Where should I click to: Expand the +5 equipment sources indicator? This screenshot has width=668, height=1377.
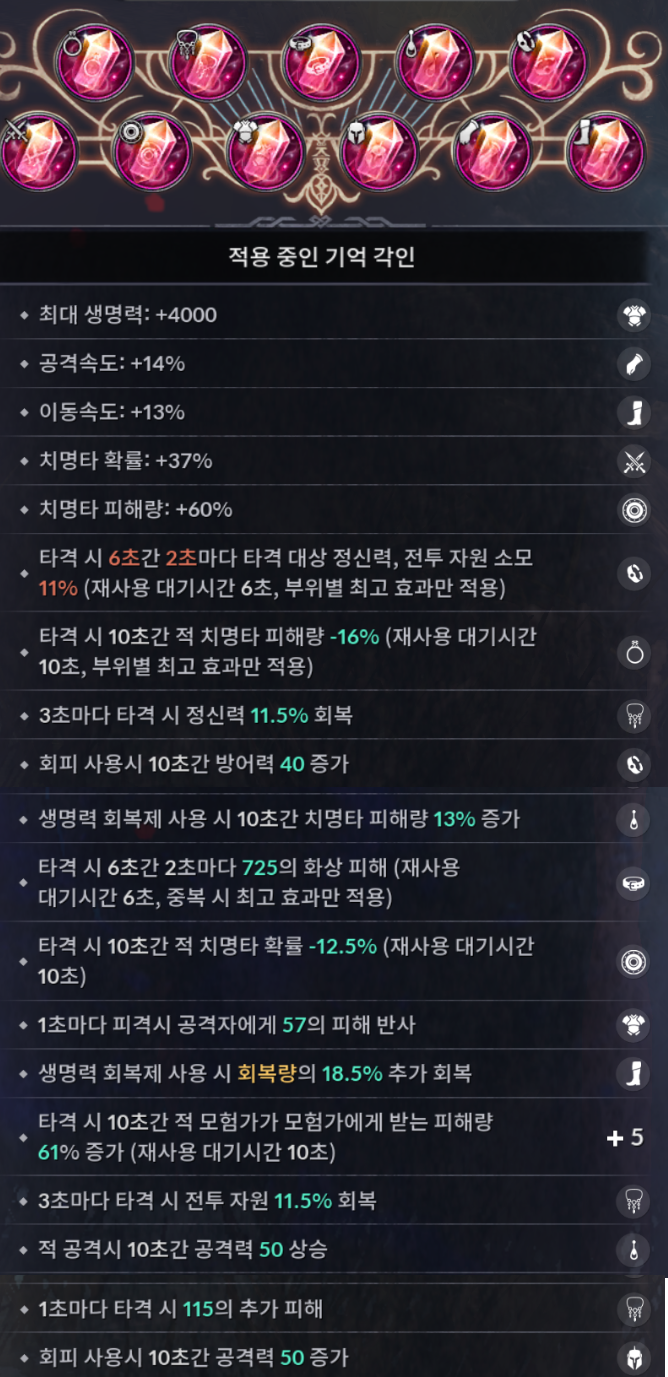coord(626,1138)
